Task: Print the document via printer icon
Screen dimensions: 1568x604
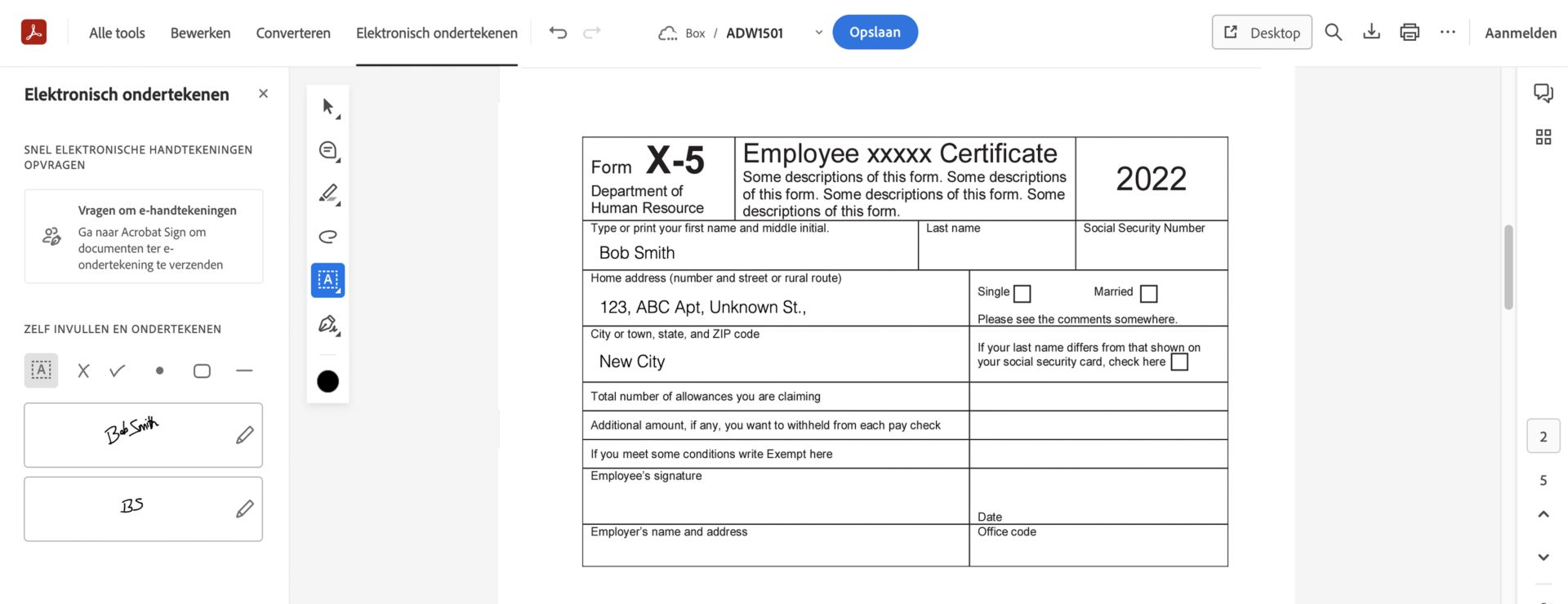Action: [x=1410, y=33]
